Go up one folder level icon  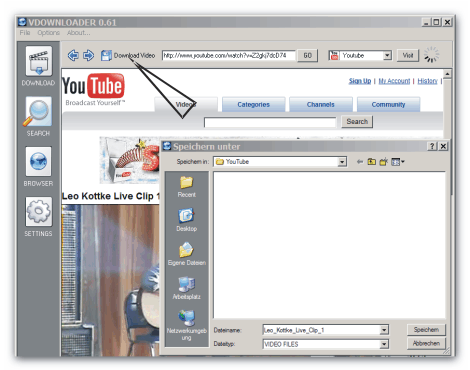(x=371, y=162)
